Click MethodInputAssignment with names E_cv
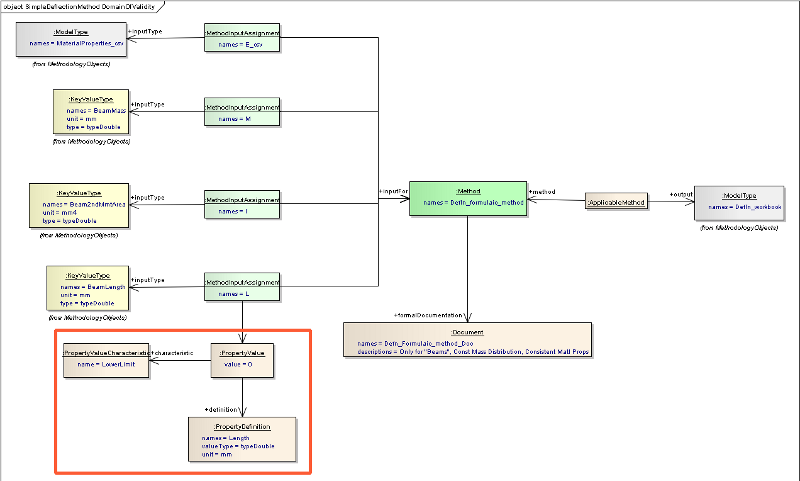This screenshot has height=481, width=800. click(242, 39)
